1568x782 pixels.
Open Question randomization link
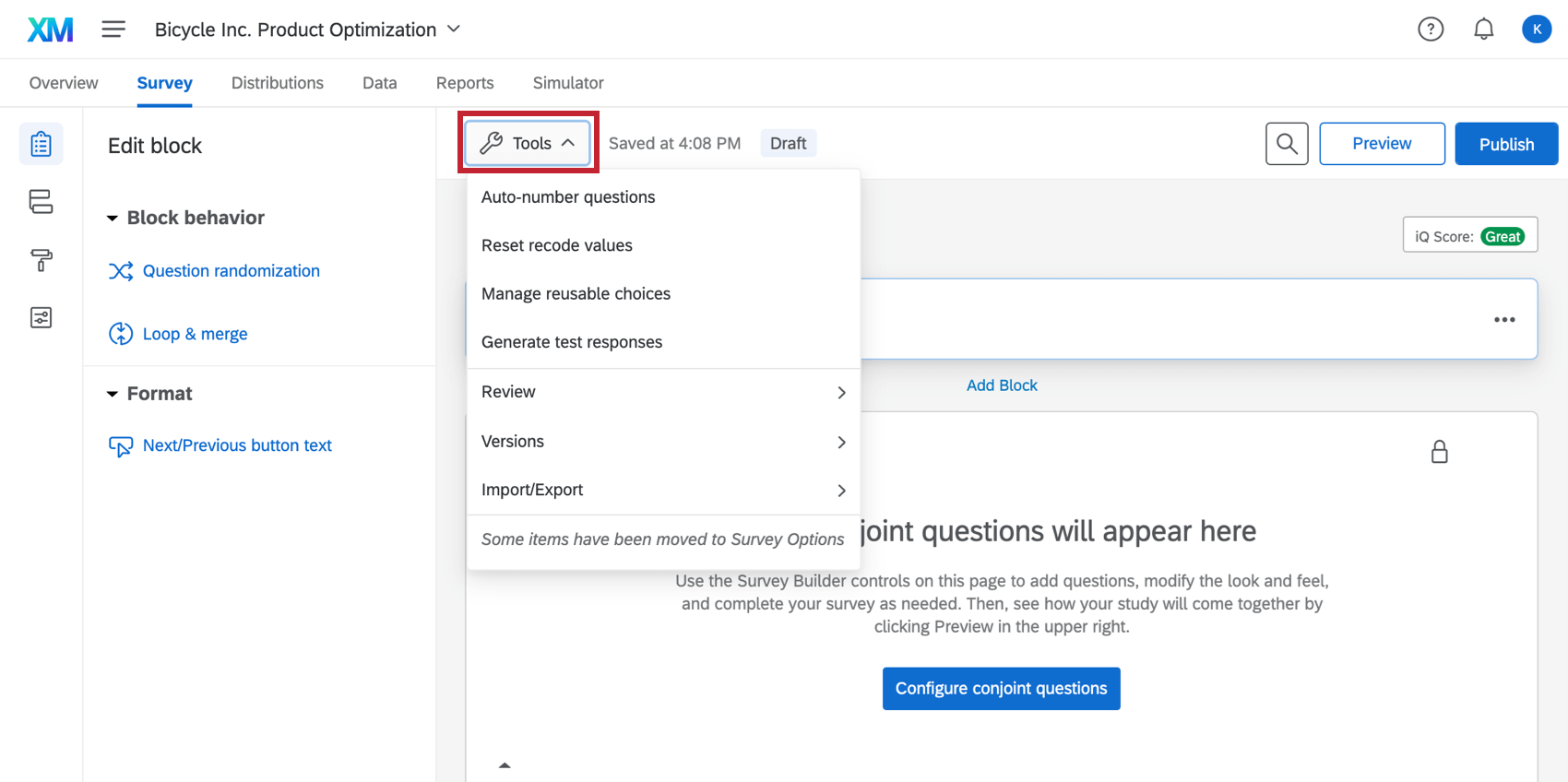(x=231, y=271)
